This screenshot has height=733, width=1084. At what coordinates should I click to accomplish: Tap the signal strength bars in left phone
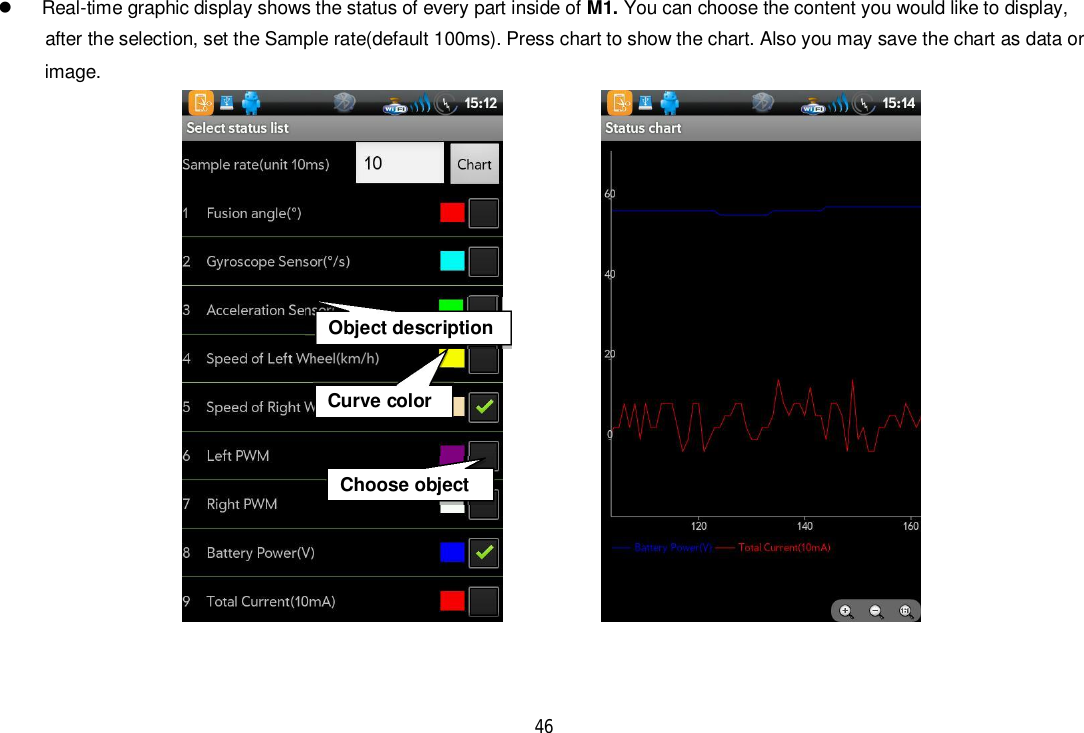pyautogui.click(x=421, y=104)
